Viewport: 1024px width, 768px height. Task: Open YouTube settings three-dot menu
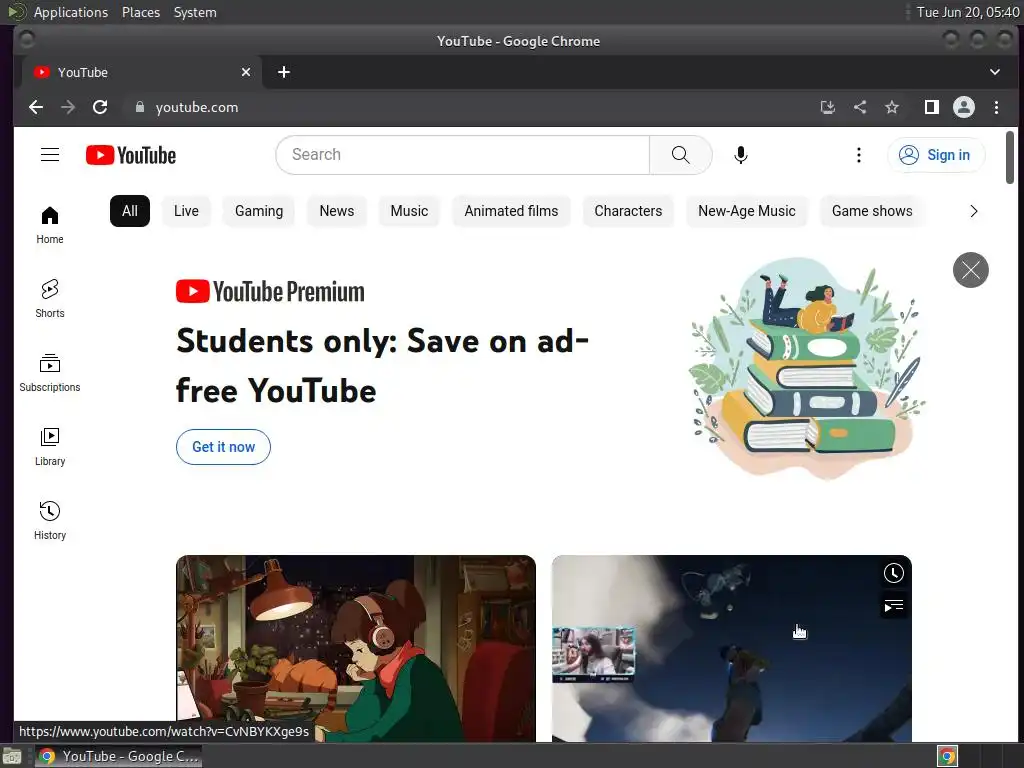tap(859, 155)
